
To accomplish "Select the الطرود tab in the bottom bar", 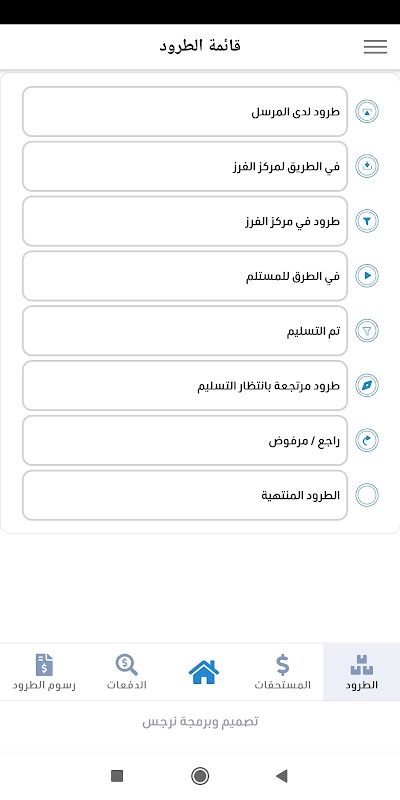I will [362, 672].
